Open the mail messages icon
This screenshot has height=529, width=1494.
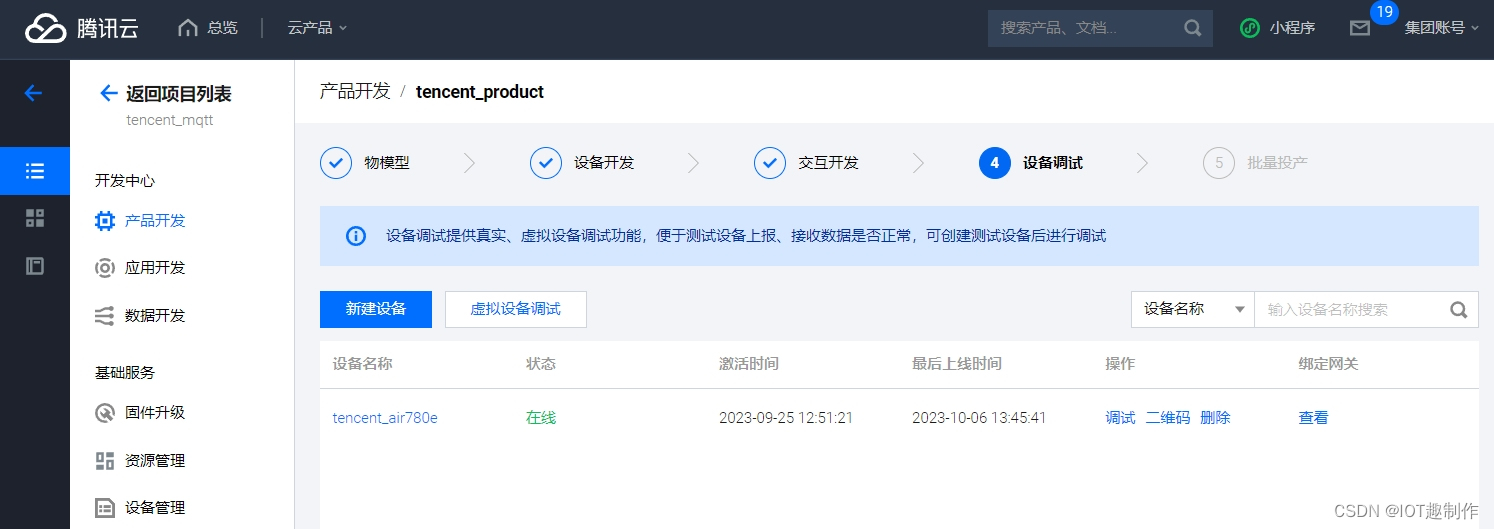tap(1360, 28)
